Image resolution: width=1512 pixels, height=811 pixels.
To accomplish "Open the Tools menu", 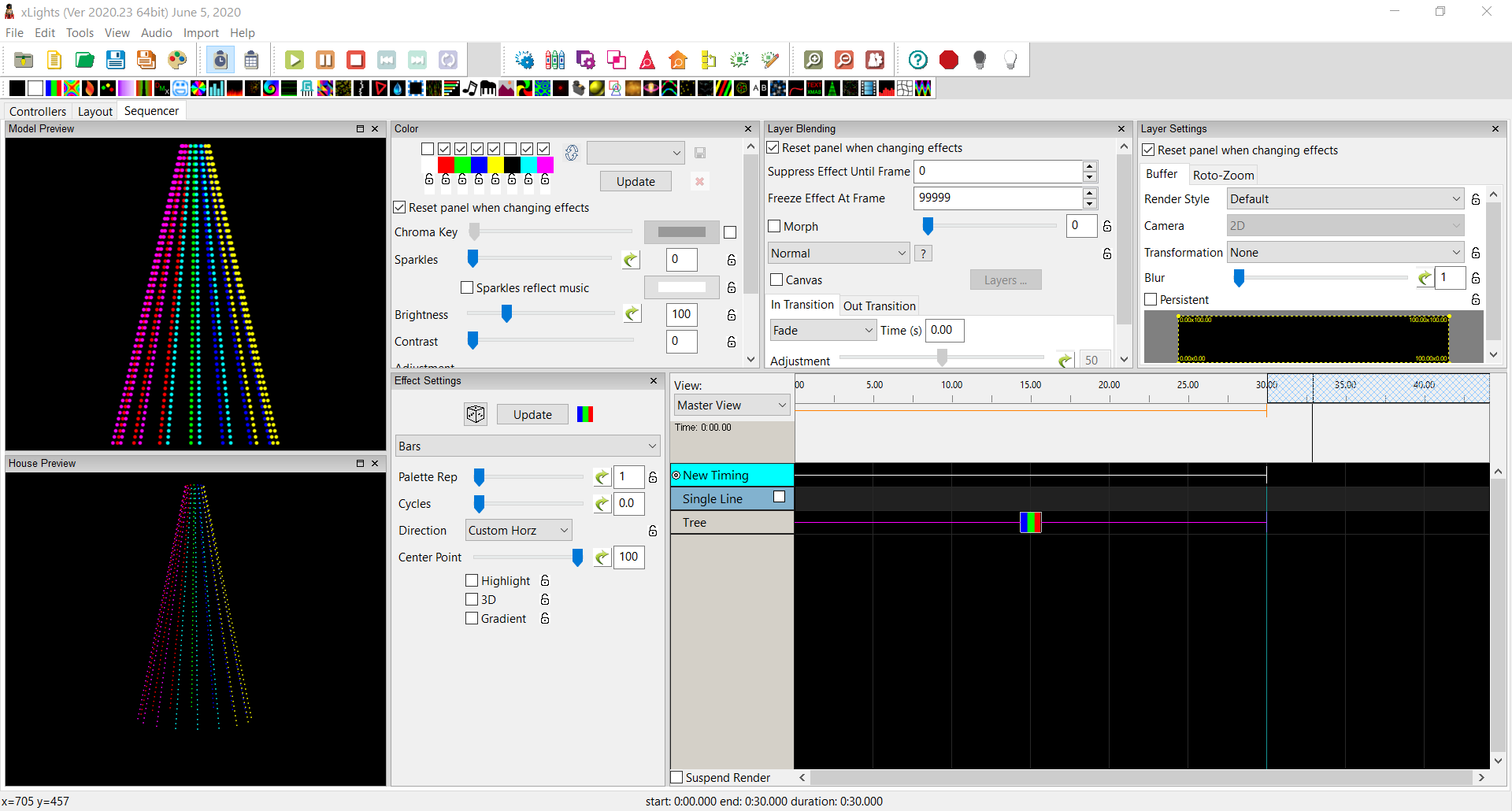I will 80,32.
